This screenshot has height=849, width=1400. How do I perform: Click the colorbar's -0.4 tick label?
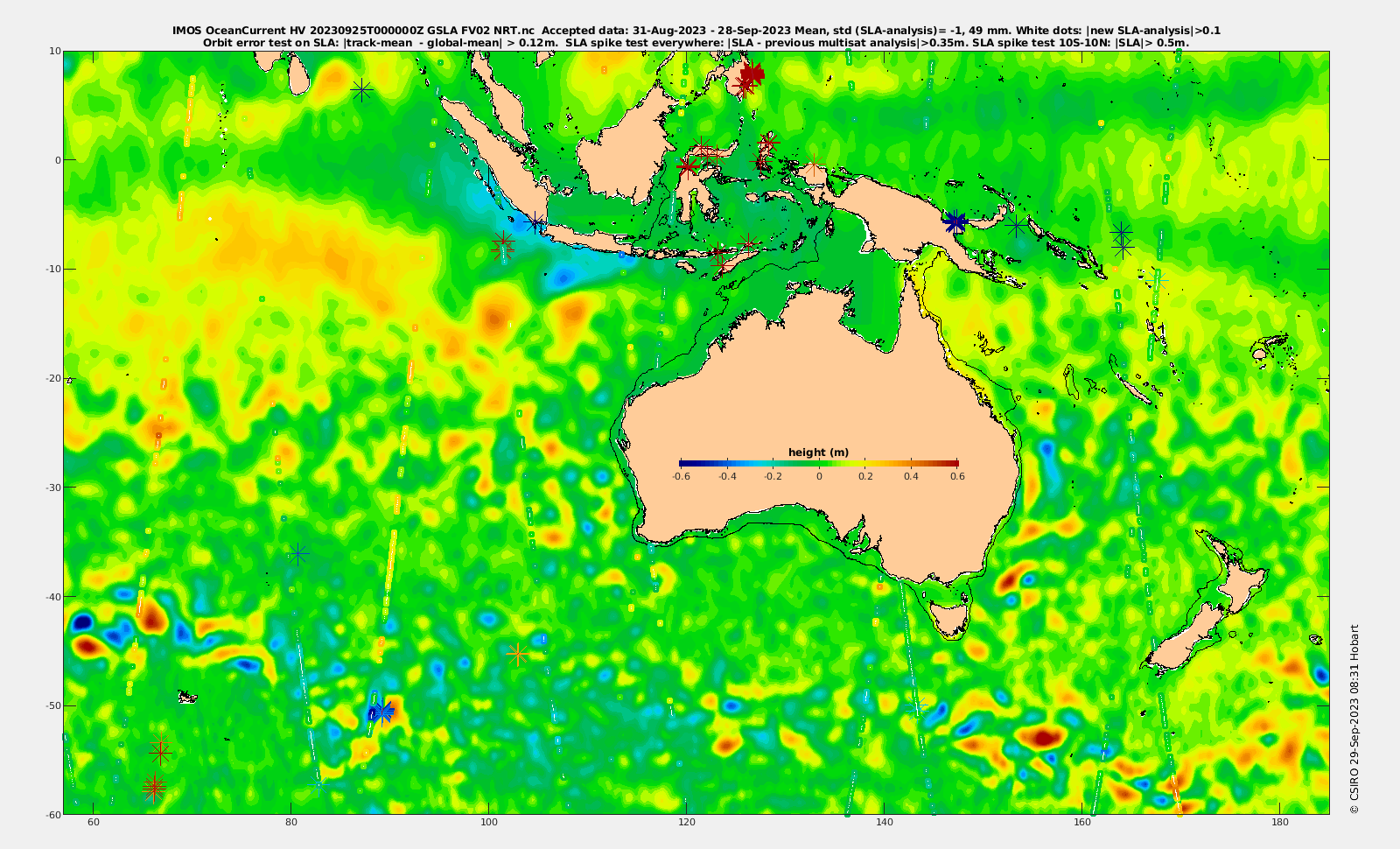click(727, 476)
